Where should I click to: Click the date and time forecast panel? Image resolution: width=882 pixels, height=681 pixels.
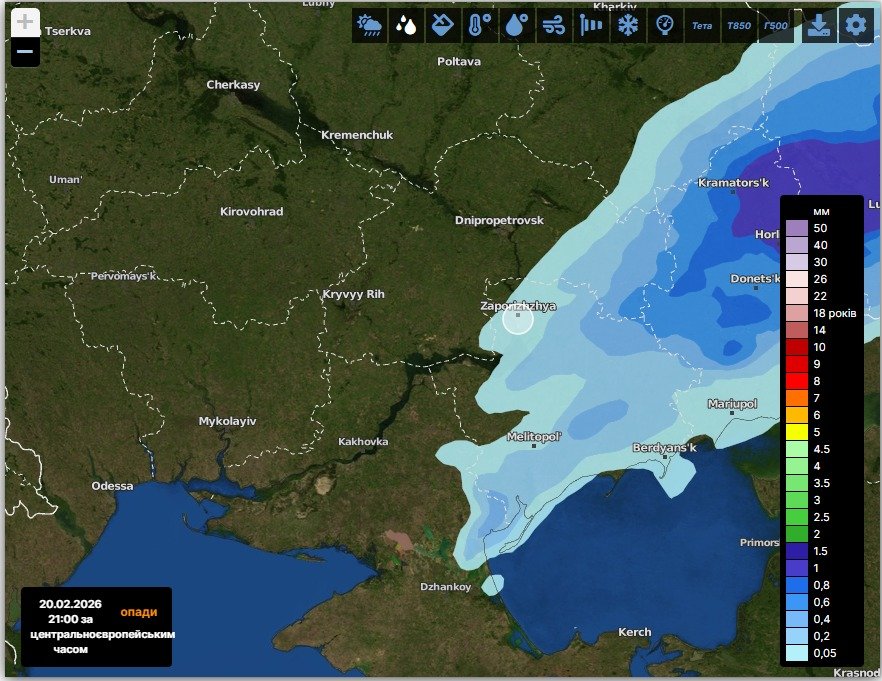96,626
